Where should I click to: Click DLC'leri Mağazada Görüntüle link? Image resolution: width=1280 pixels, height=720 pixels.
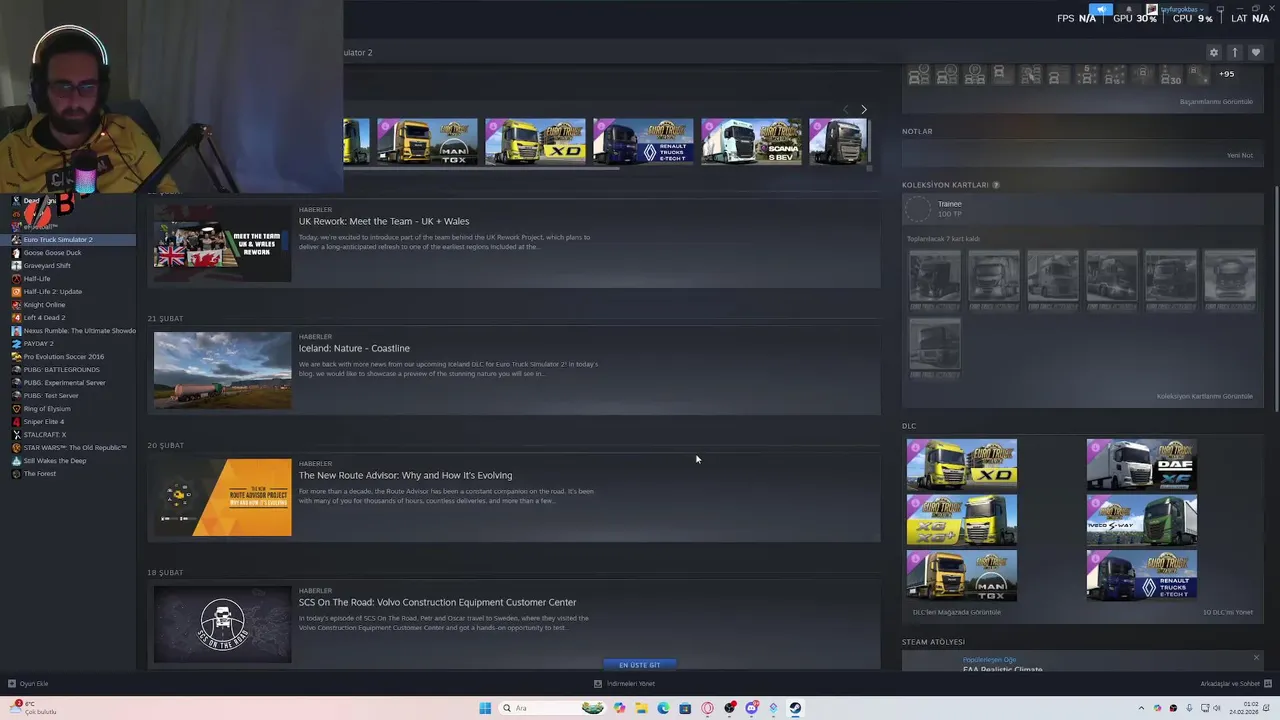tap(956, 612)
